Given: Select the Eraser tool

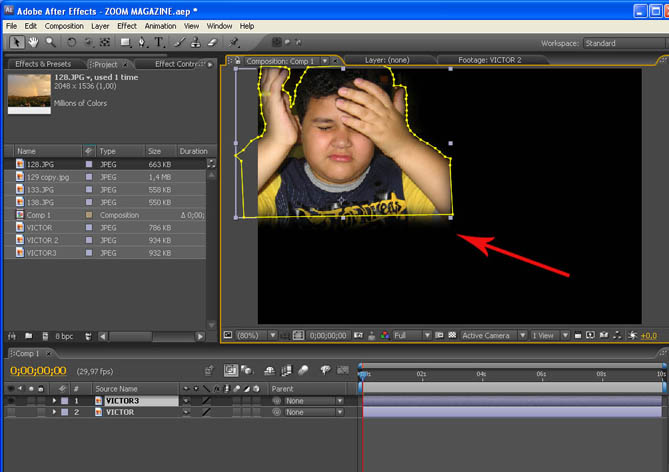Looking at the screenshot, I should click(210, 43).
